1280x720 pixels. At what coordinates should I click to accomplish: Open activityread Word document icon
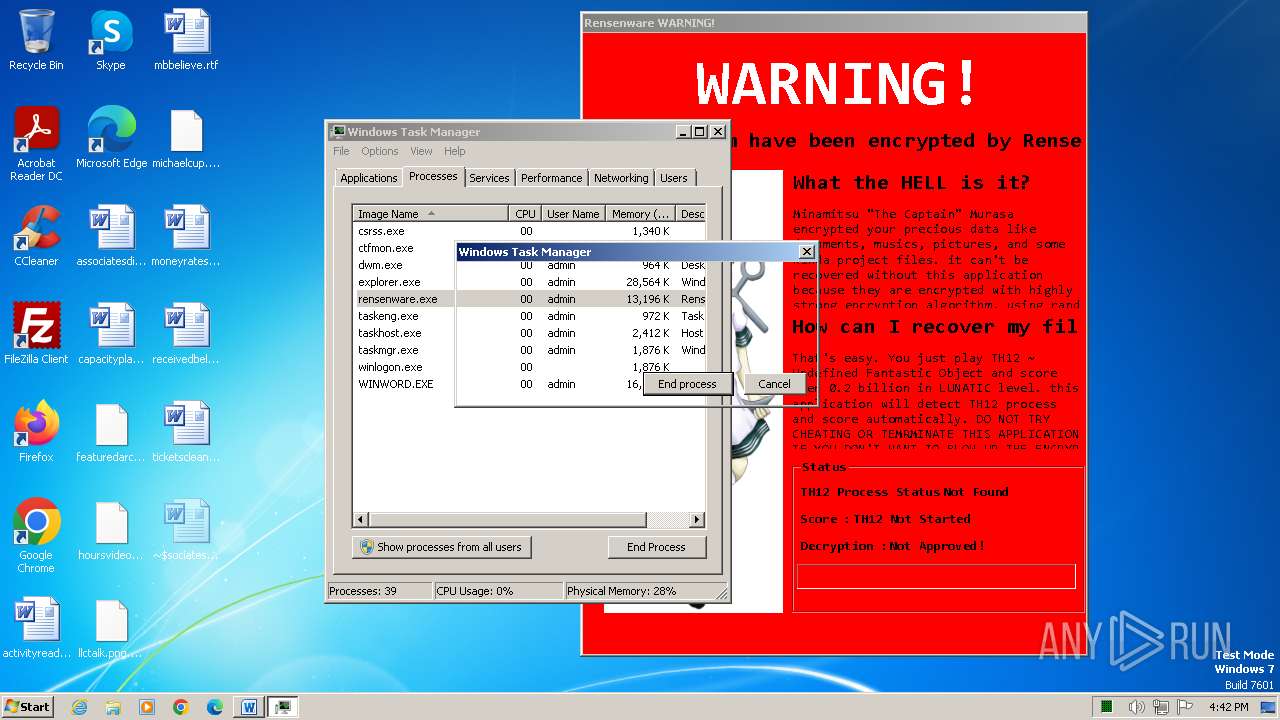click(36, 628)
